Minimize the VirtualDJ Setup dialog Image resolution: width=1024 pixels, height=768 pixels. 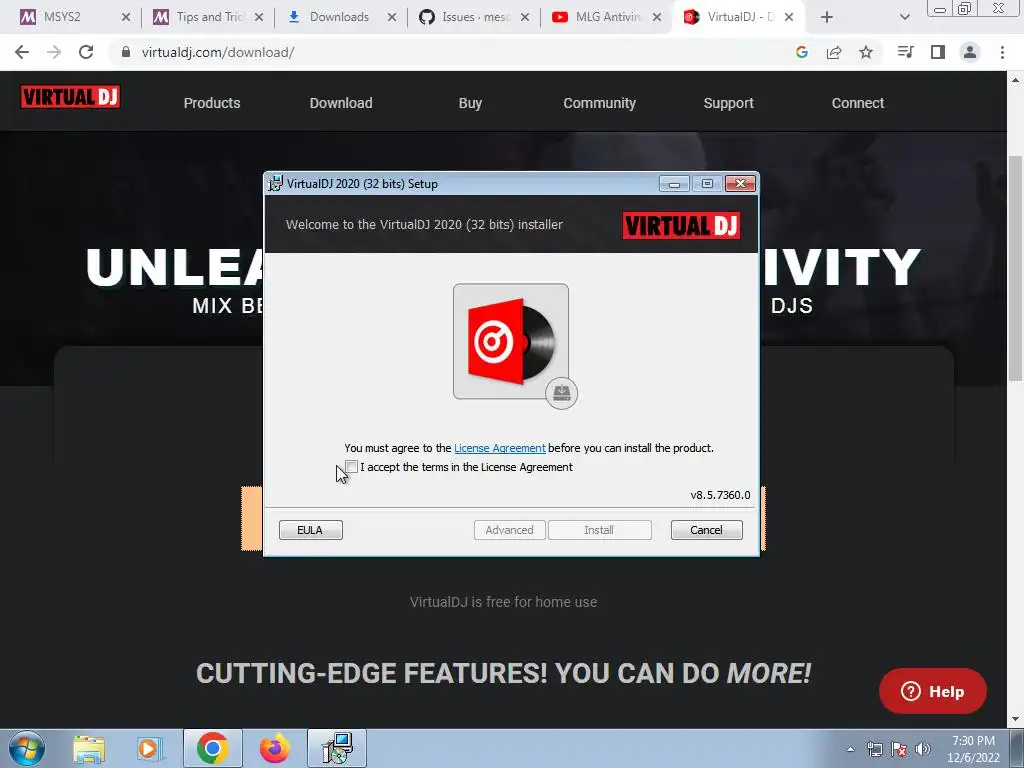(x=674, y=184)
